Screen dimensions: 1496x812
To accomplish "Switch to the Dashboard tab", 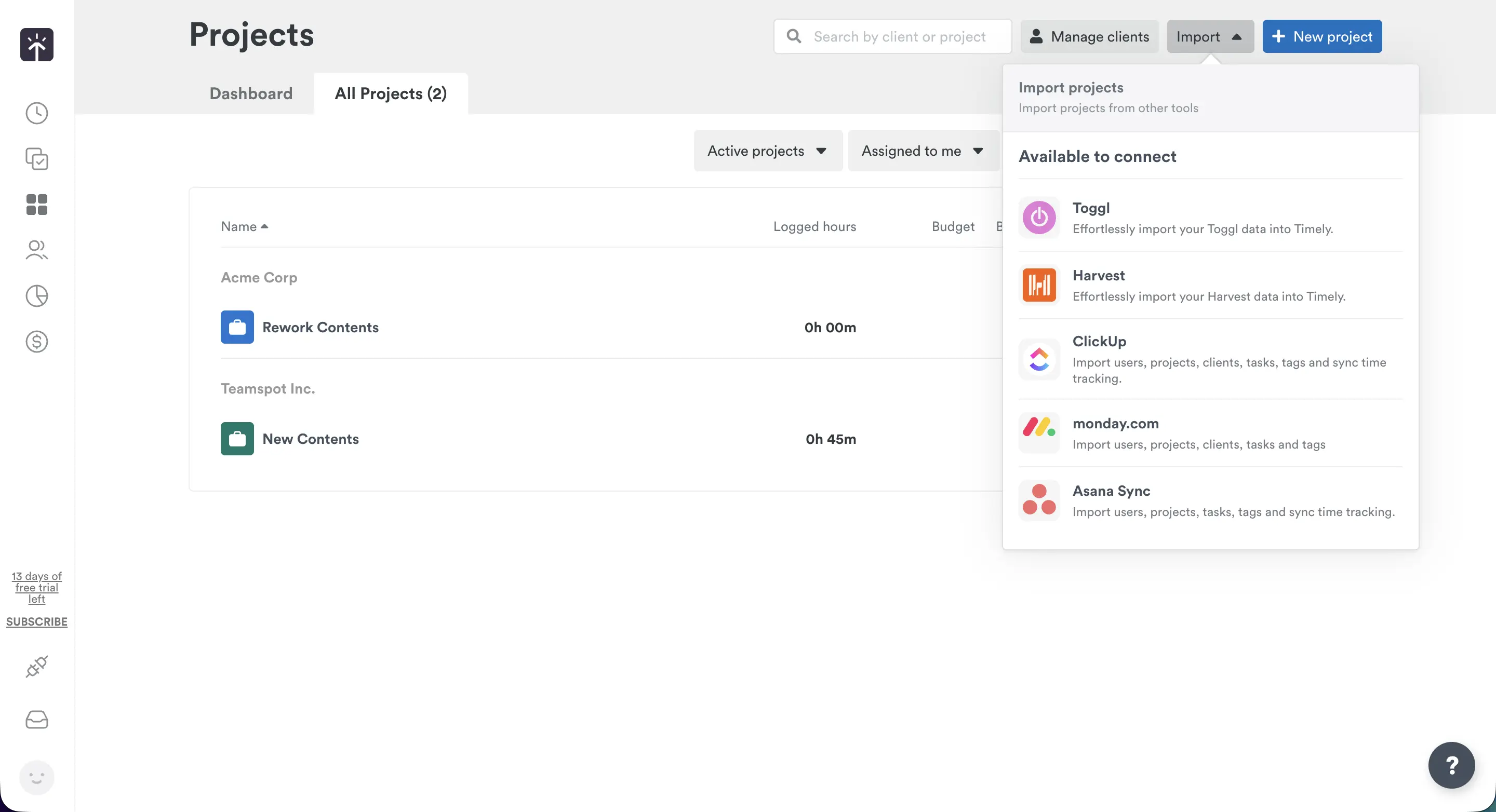I will pyautogui.click(x=251, y=93).
